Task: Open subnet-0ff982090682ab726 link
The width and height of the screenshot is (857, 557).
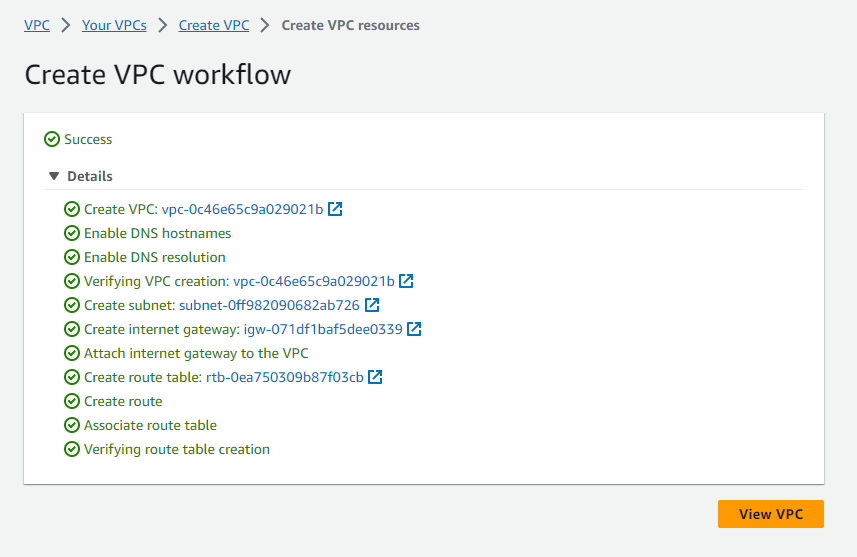Action: pos(269,305)
